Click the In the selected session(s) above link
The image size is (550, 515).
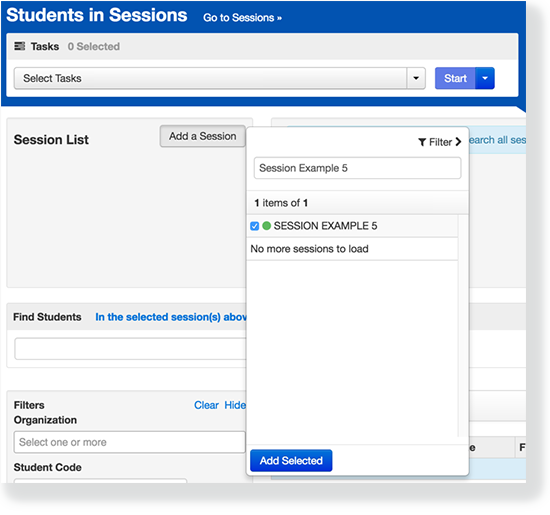click(x=171, y=317)
